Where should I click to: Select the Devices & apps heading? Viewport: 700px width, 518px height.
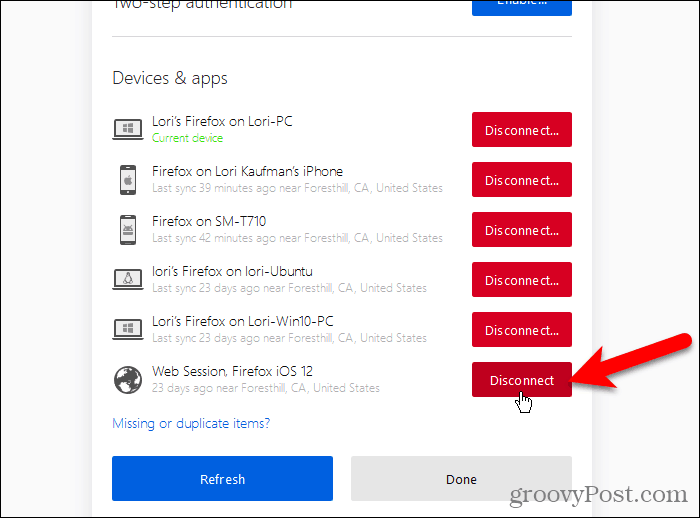click(x=170, y=78)
